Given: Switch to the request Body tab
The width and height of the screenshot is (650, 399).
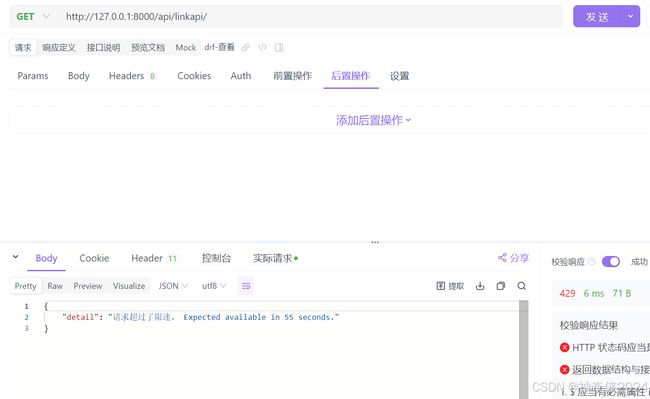Looking at the screenshot, I should [79, 76].
